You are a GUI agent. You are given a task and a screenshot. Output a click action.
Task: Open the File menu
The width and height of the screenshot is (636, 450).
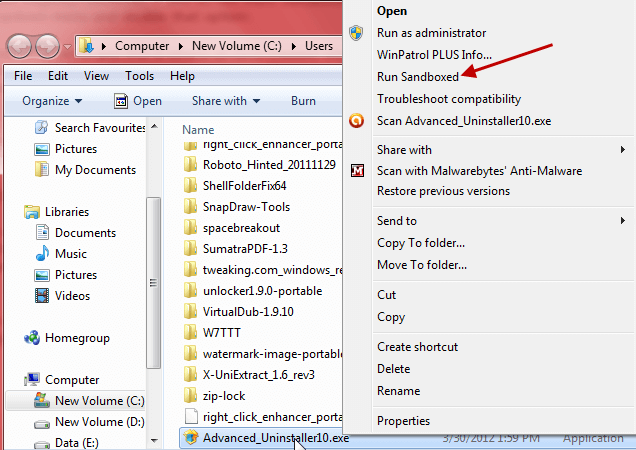(x=23, y=76)
